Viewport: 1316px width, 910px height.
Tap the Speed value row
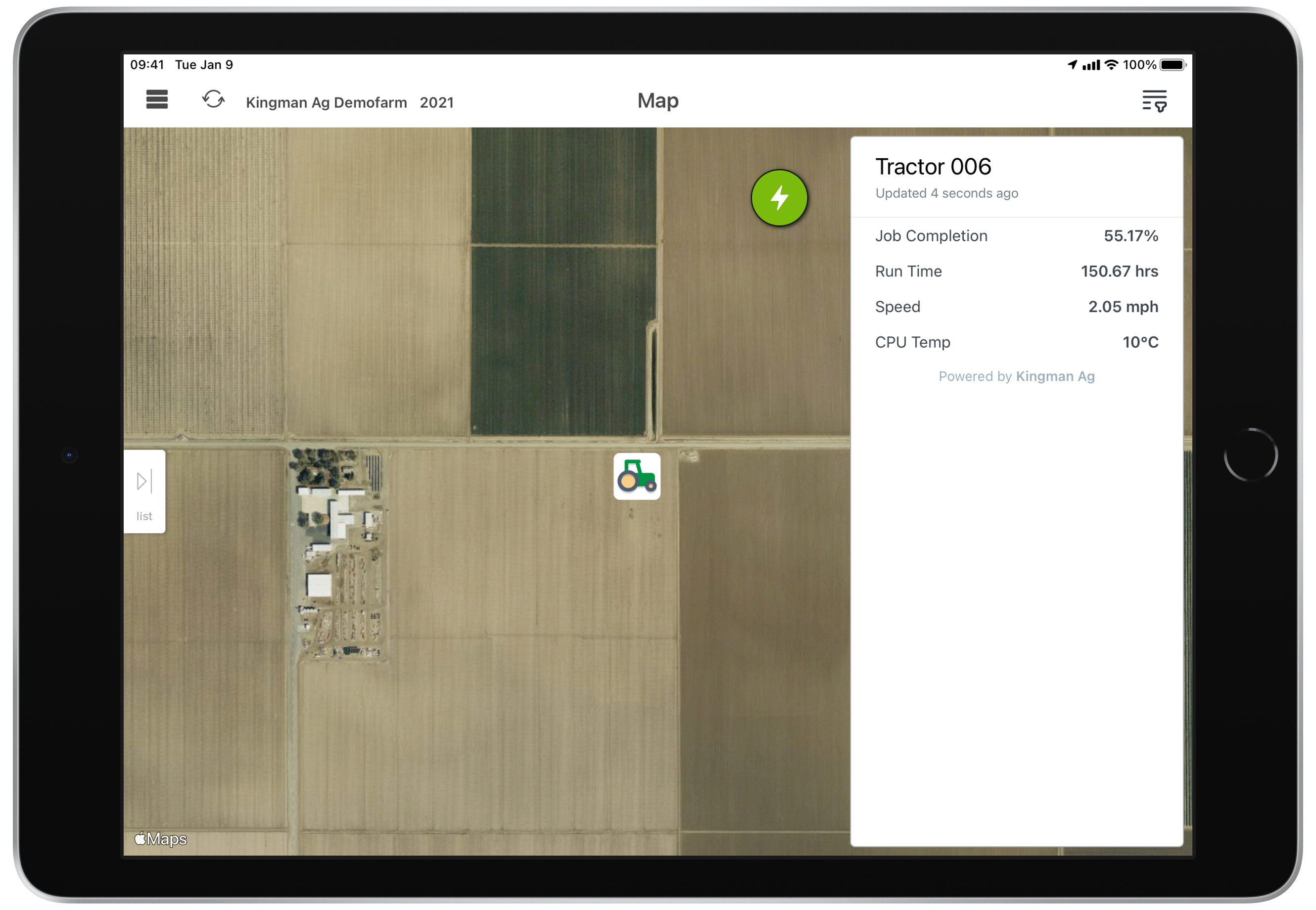1017,307
